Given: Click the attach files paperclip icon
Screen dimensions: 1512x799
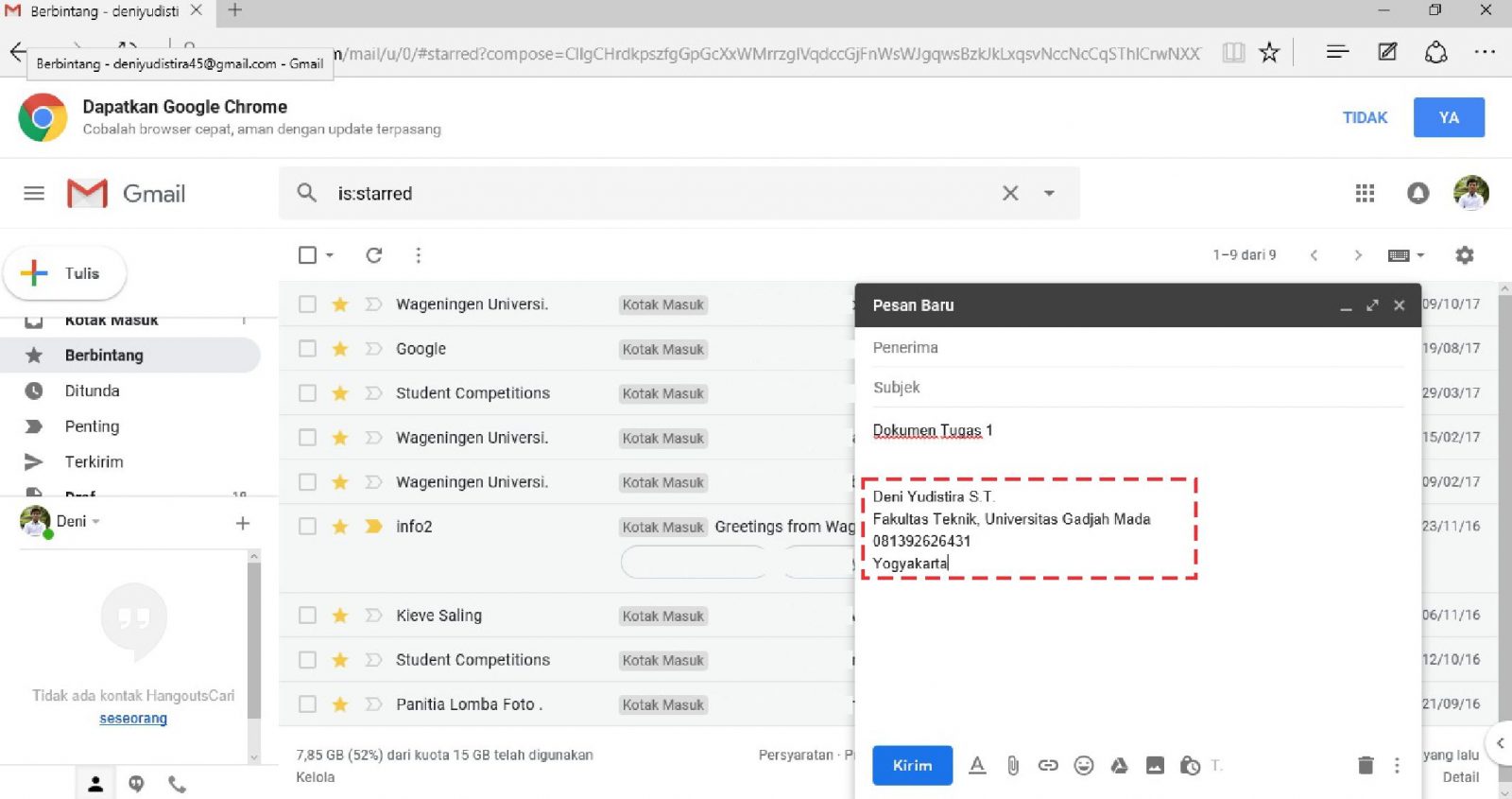Looking at the screenshot, I should pyautogui.click(x=1012, y=766).
